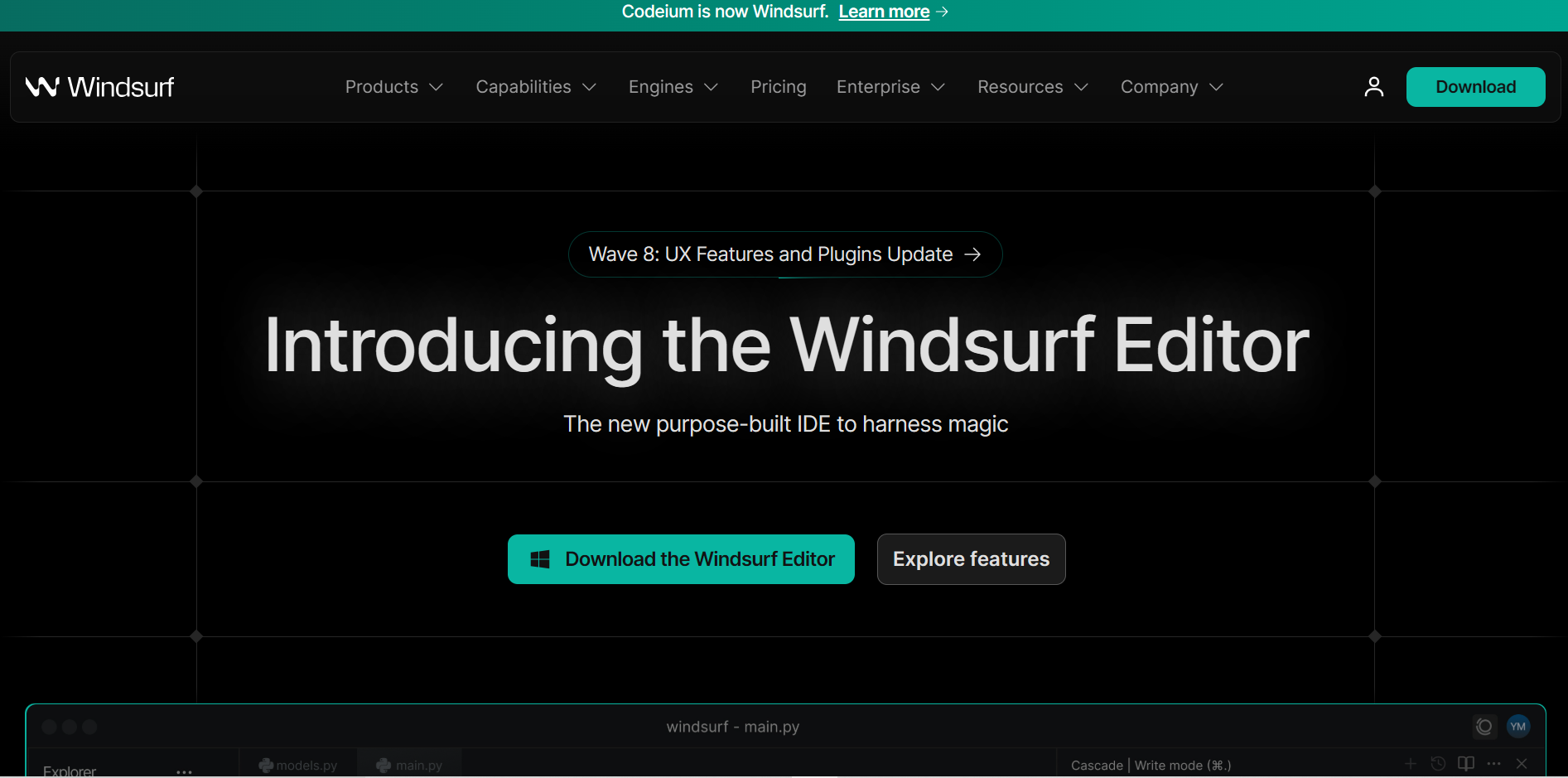This screenshot has height=778, width=1568.
Task: Open the Explorer panel ellipsis menu
Action: [184, 771]
